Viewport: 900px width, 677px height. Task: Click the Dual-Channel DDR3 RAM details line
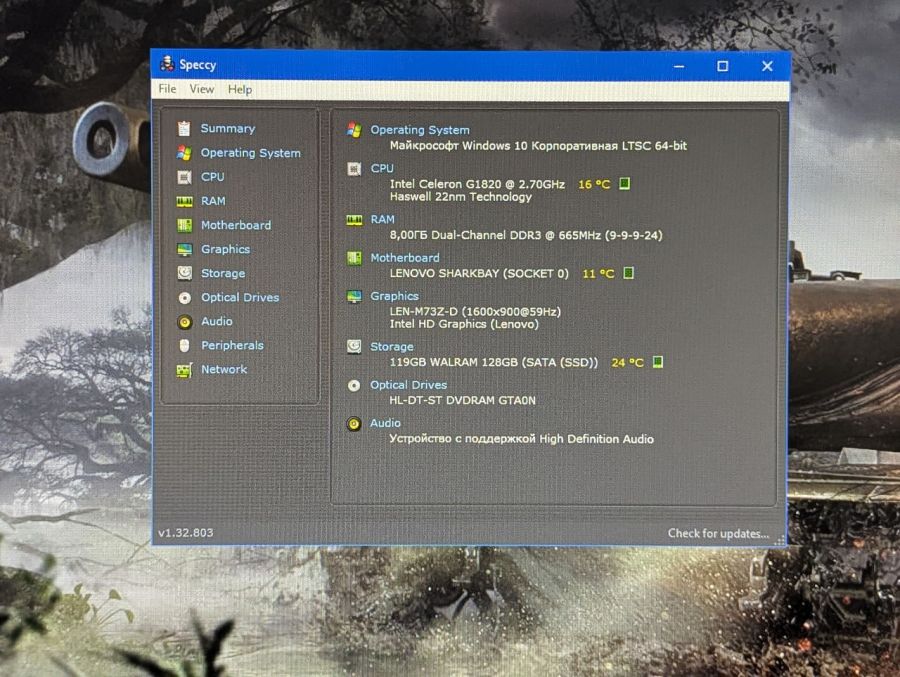(526, 235)
